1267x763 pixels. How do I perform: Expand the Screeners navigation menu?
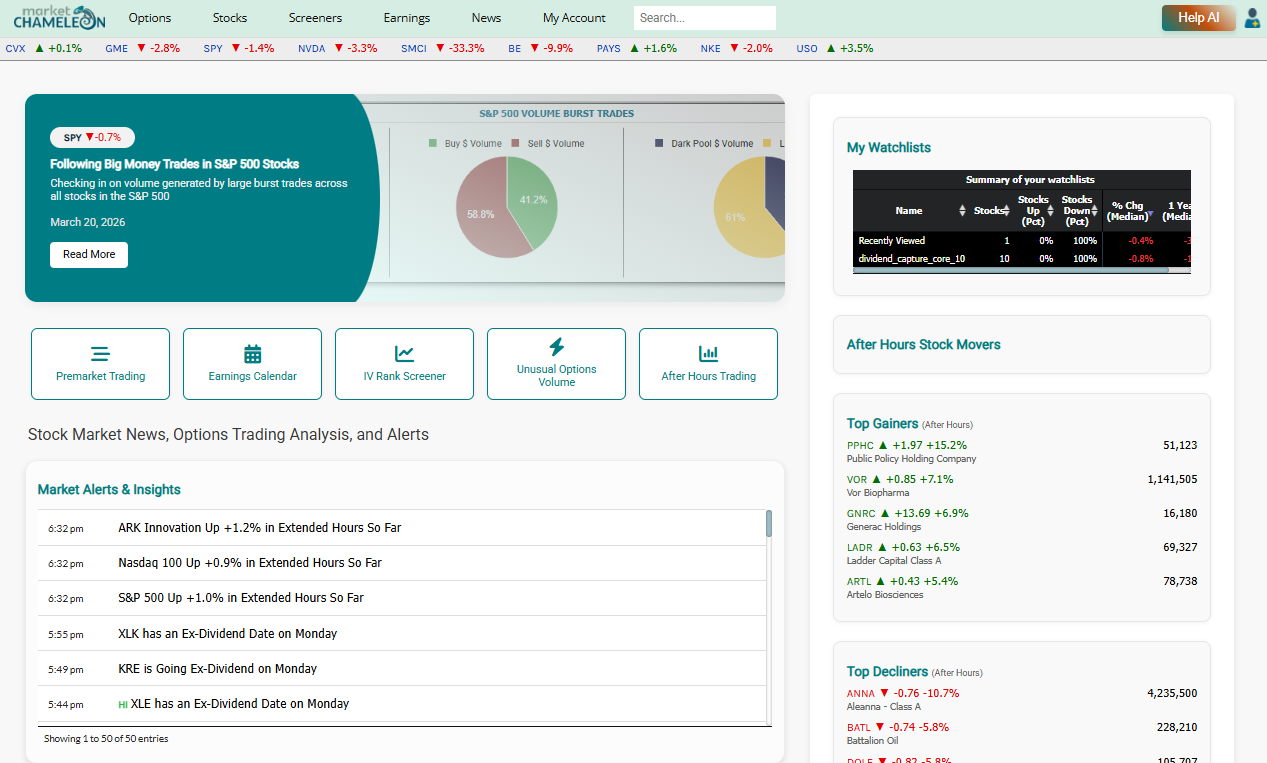315,18
